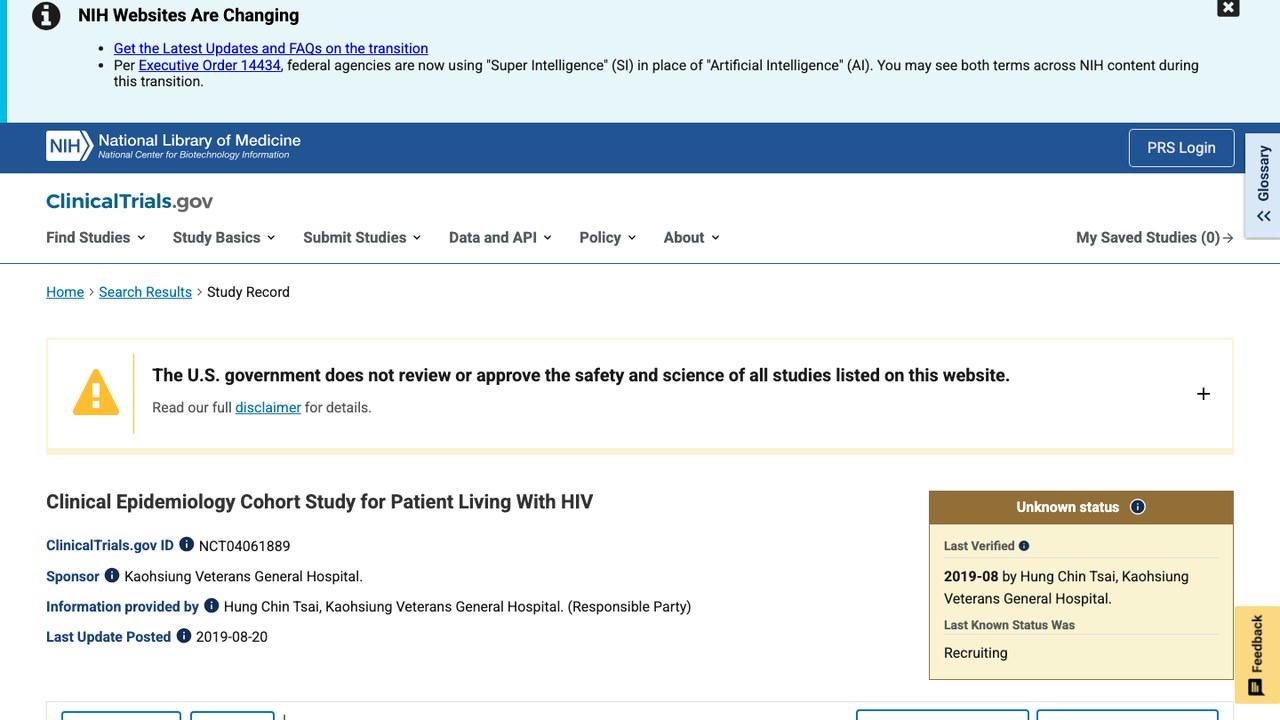
Task: Click the info icon next to Sponsor
Action: click(112, 575)
